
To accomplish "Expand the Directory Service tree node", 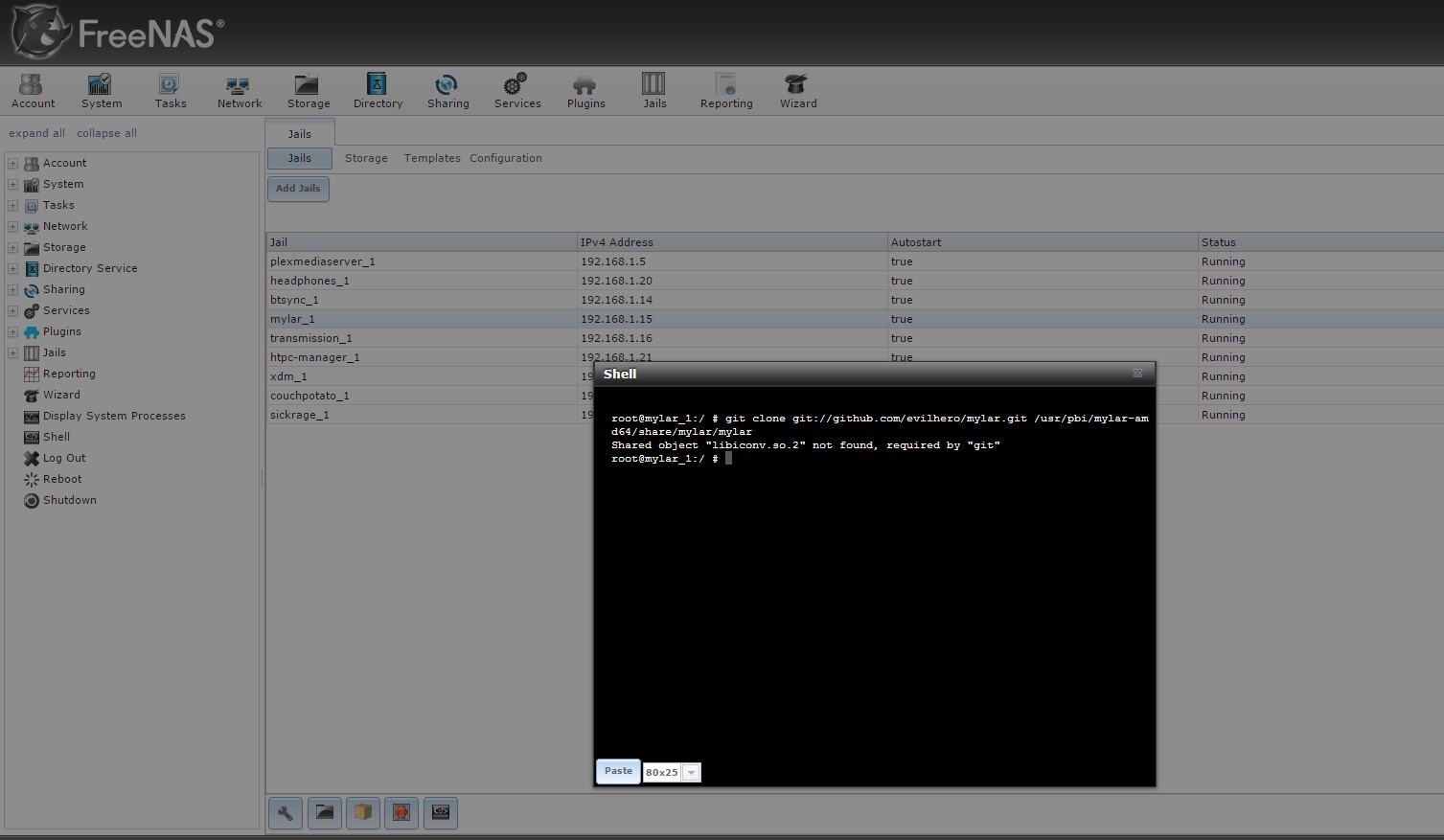I will (12, 268).
